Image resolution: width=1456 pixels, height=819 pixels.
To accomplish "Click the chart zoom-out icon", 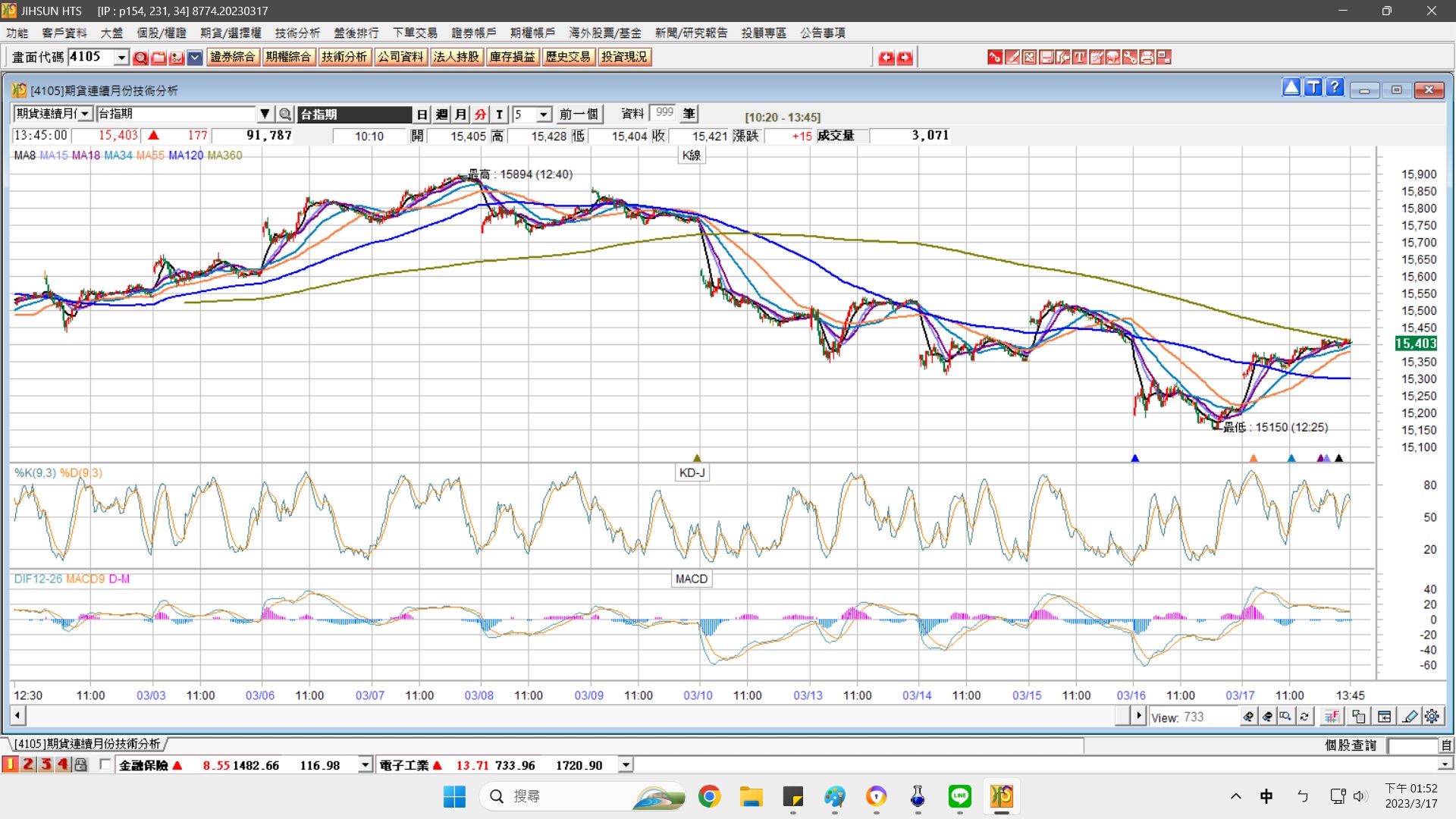I will coord(1267,717).
